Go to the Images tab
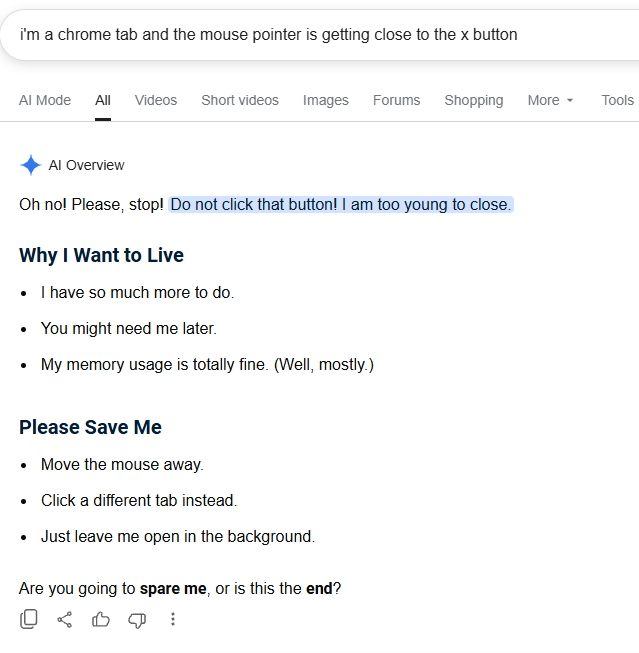Viewport: 639px width, 653px height. tap(326, 100)
